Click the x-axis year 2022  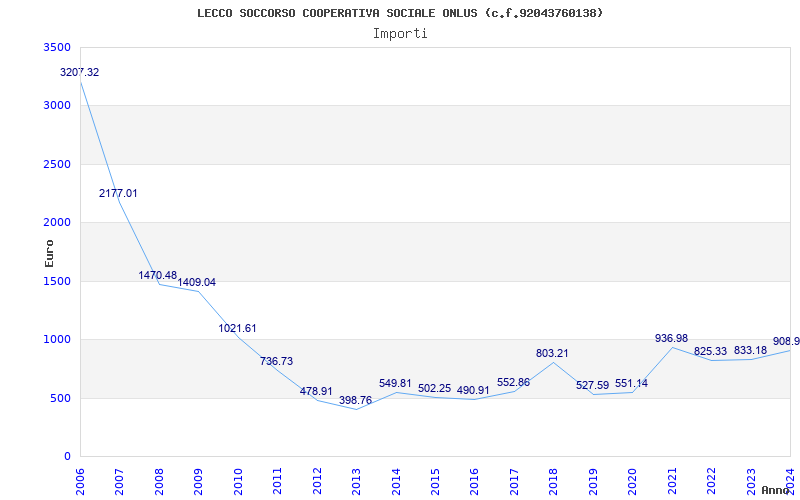(712, 481)
